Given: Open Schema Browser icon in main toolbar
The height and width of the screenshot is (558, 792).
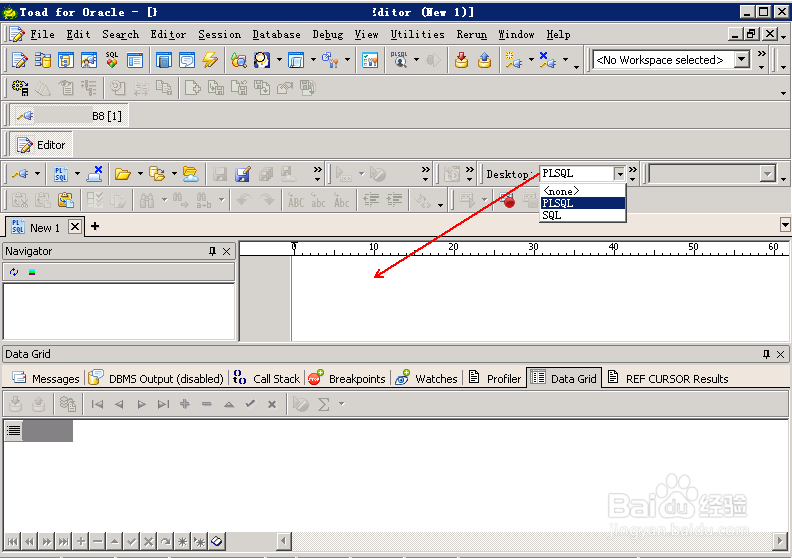Looking at the screenshot, I should click(x=43, y=60).
